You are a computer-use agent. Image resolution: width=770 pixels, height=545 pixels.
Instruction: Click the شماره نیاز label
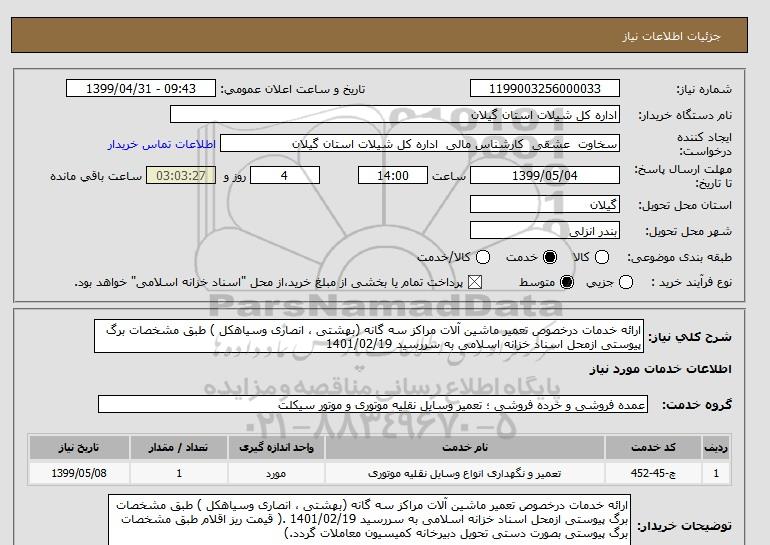(704, 89)
